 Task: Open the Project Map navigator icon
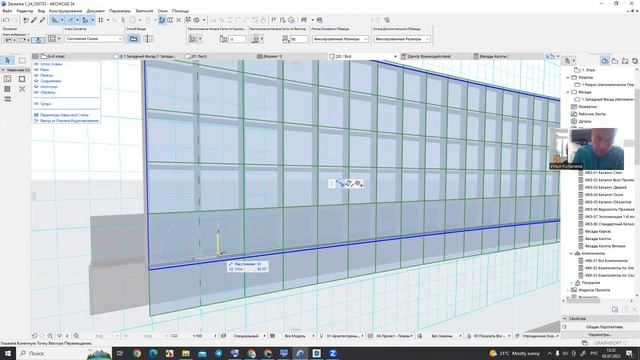pyautogui.click(x=605, y=61)
